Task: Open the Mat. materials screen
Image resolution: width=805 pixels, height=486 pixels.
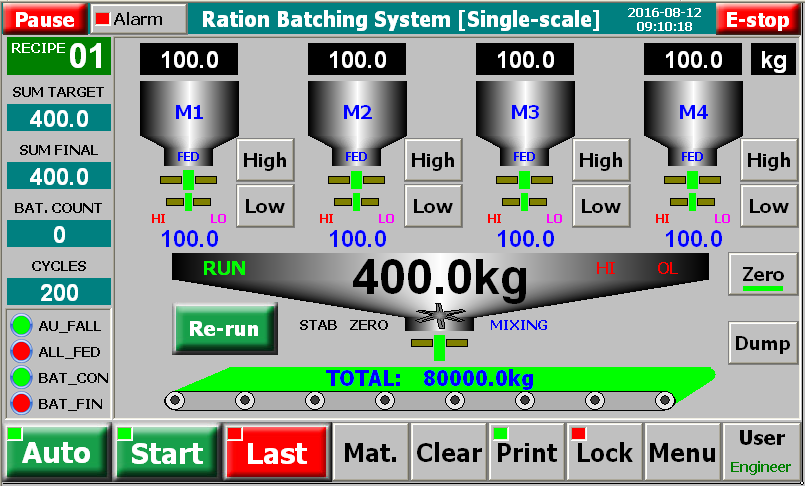Action: click(x=371, y=452)
